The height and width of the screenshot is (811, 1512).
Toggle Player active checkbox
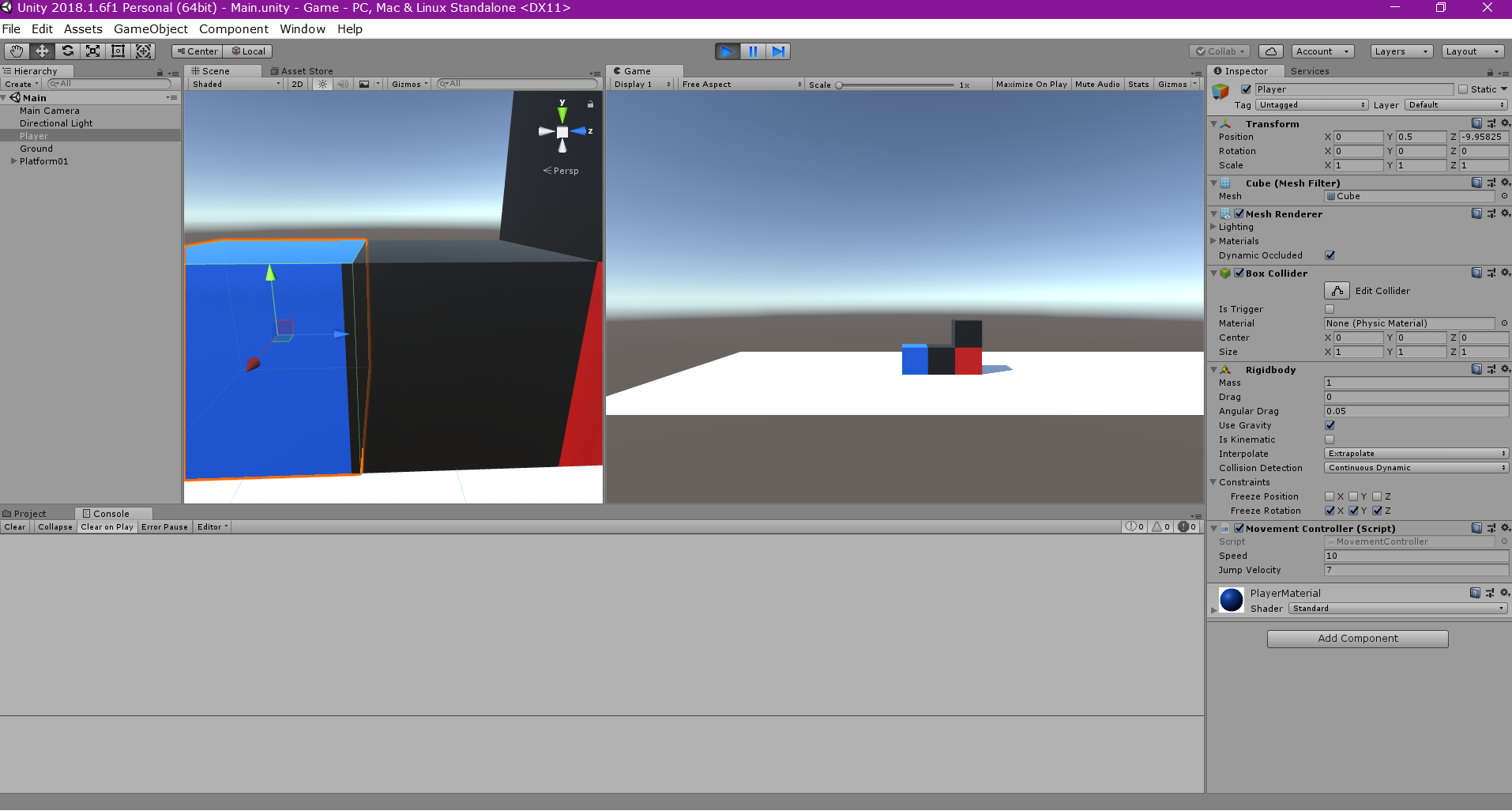click(x=1246, y=89)
